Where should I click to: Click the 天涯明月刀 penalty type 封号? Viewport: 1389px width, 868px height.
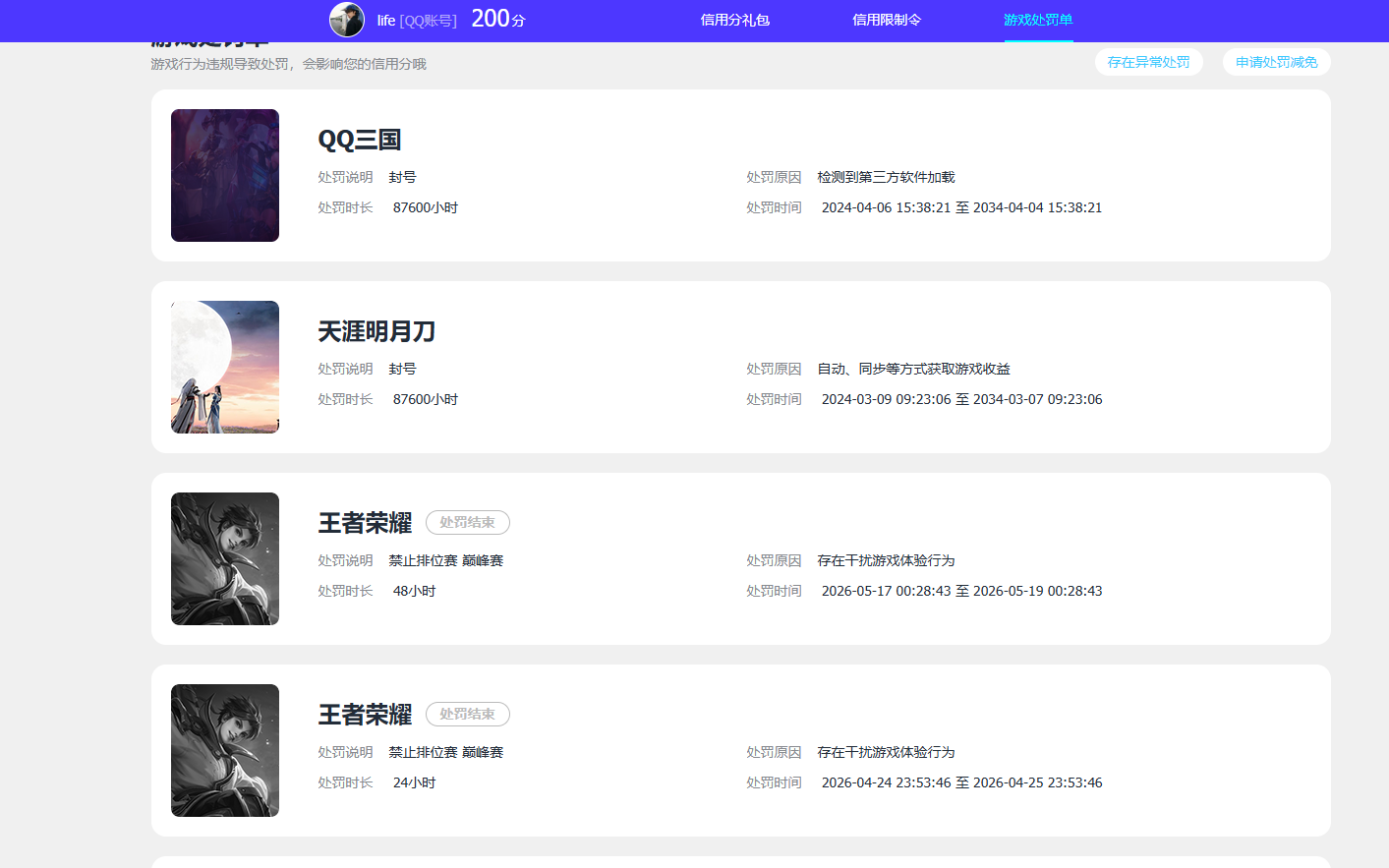[x=402, y=369]
